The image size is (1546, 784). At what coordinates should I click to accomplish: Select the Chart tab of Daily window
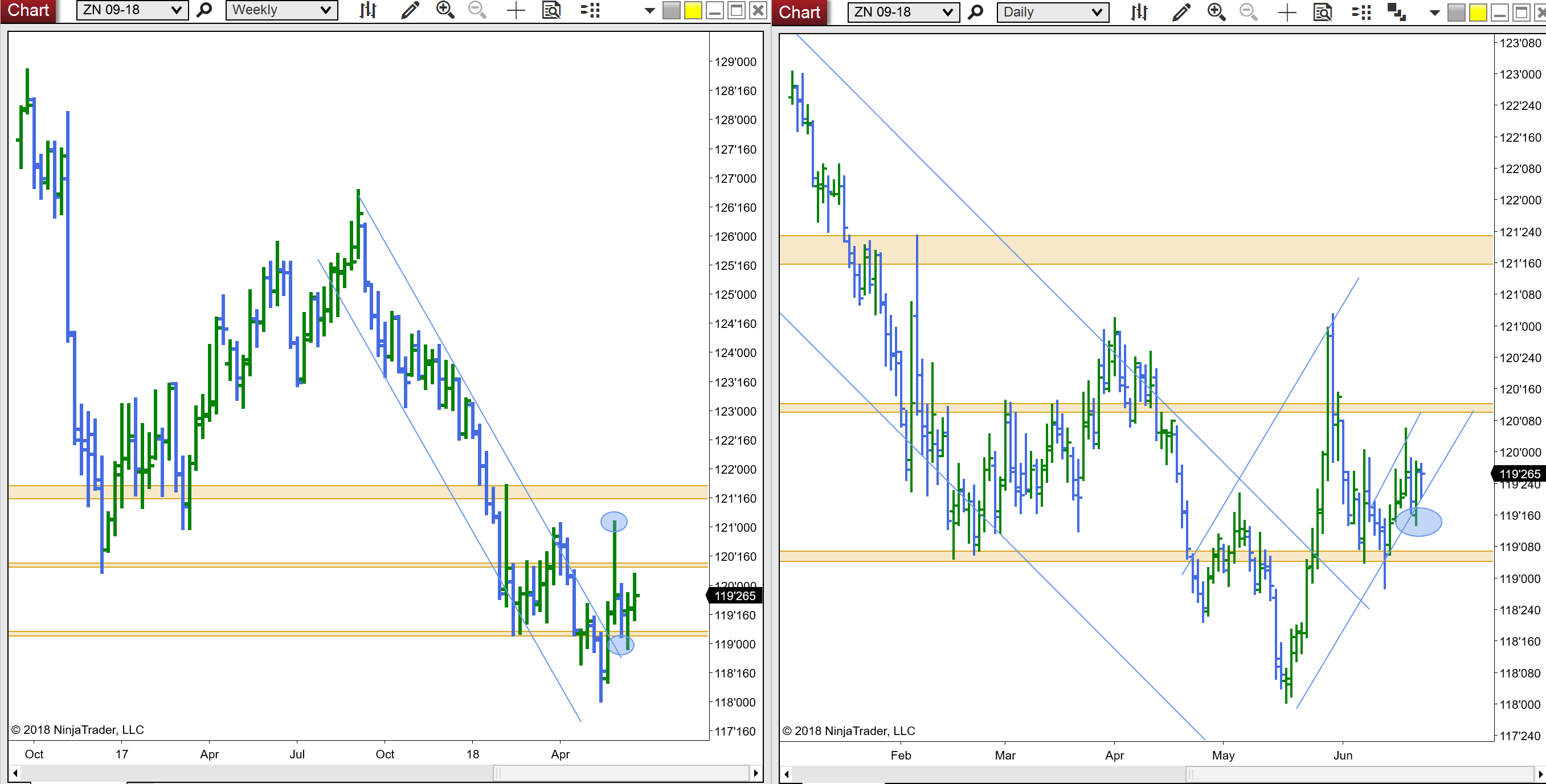coord(799,12)
